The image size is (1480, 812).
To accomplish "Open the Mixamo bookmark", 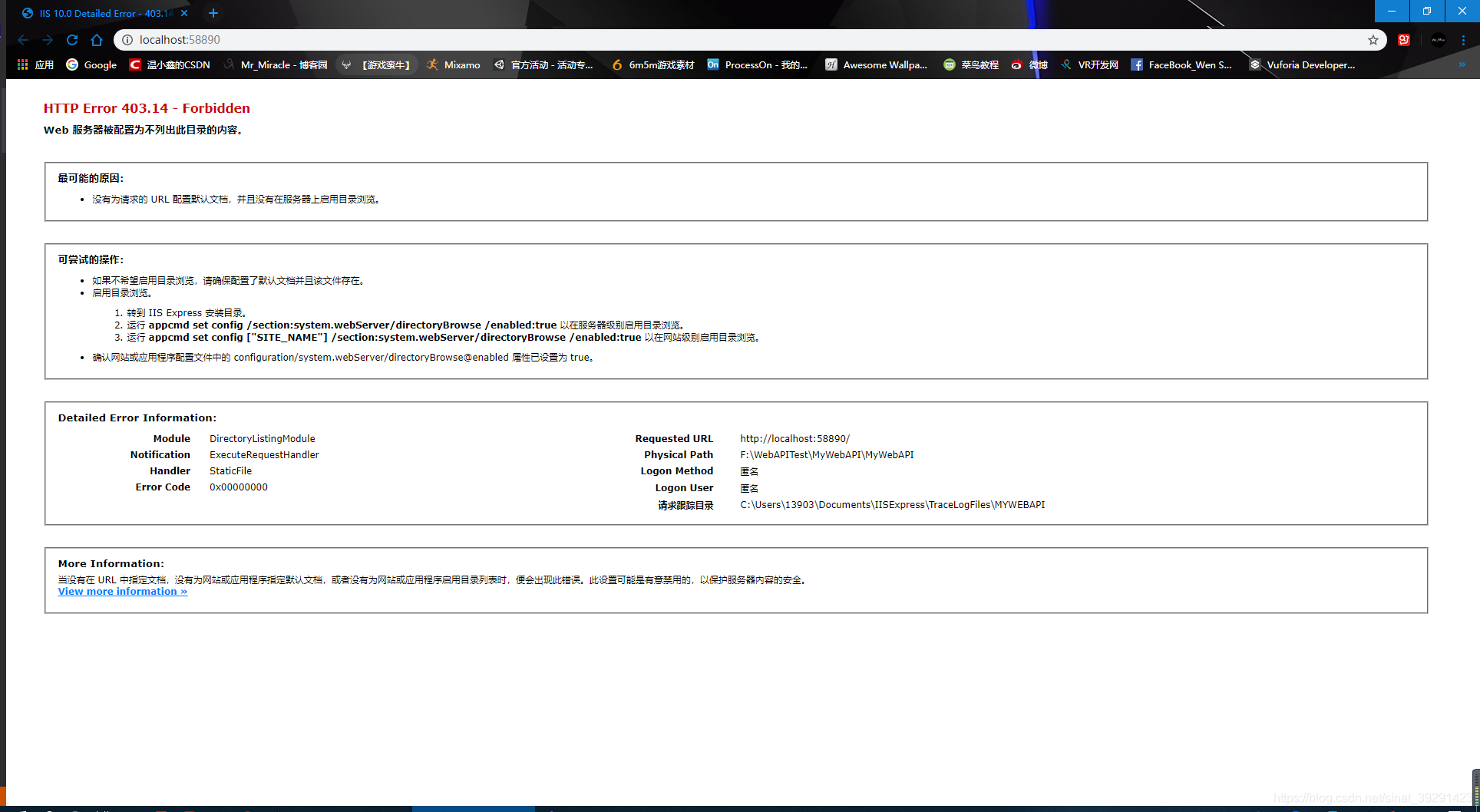I will [454, 65].
